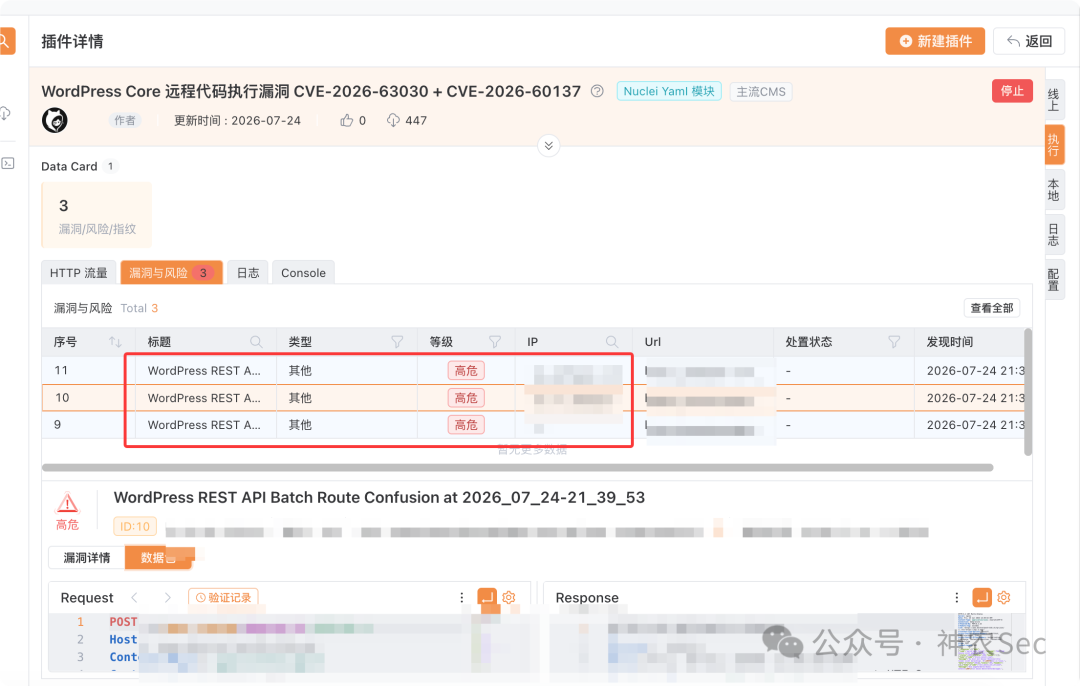Select the row with 序号 10
Viewport: 1080px width, 686px height.
[x=533, y=397]
